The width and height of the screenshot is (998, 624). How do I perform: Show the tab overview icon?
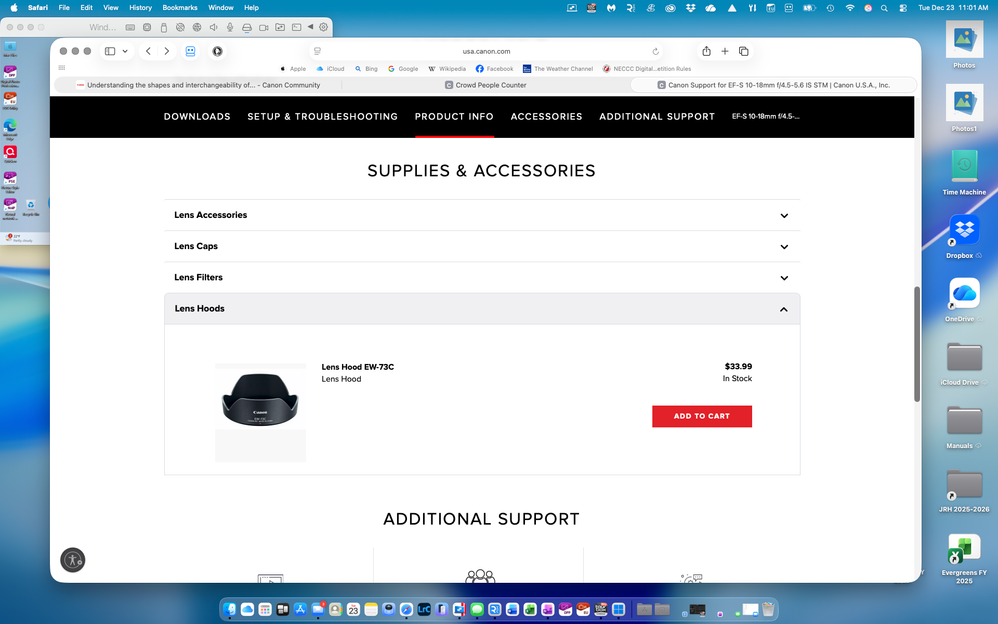pos(743,51)
